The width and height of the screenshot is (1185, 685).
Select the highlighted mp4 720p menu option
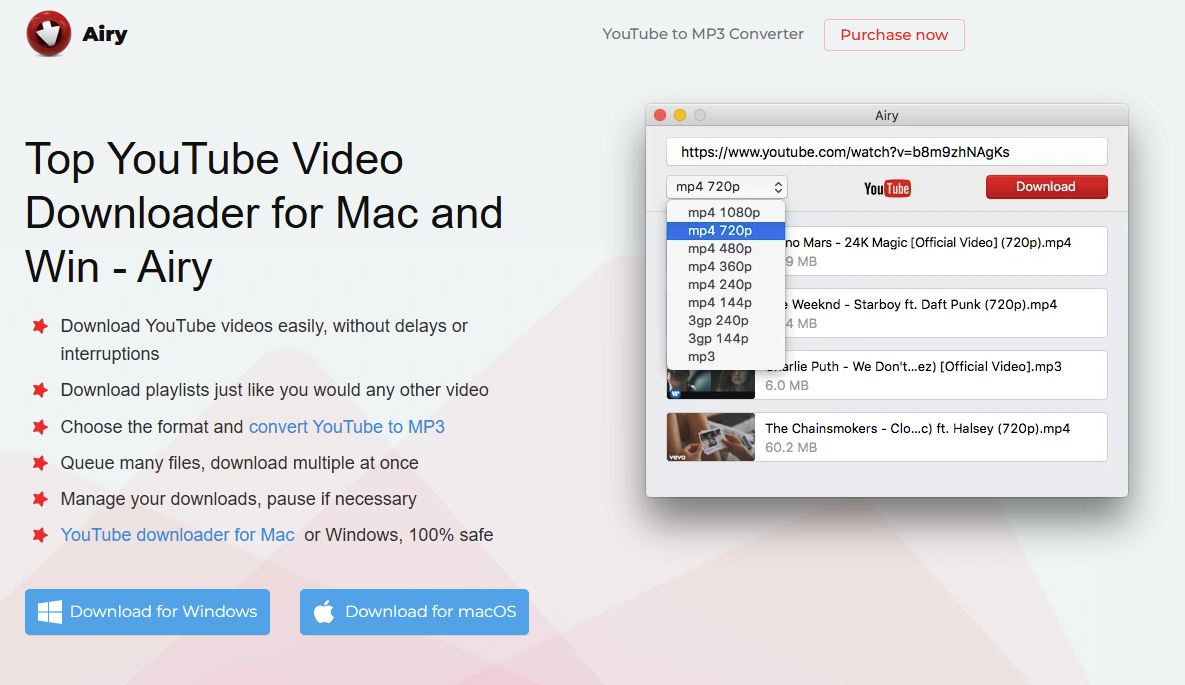point(726,231)
